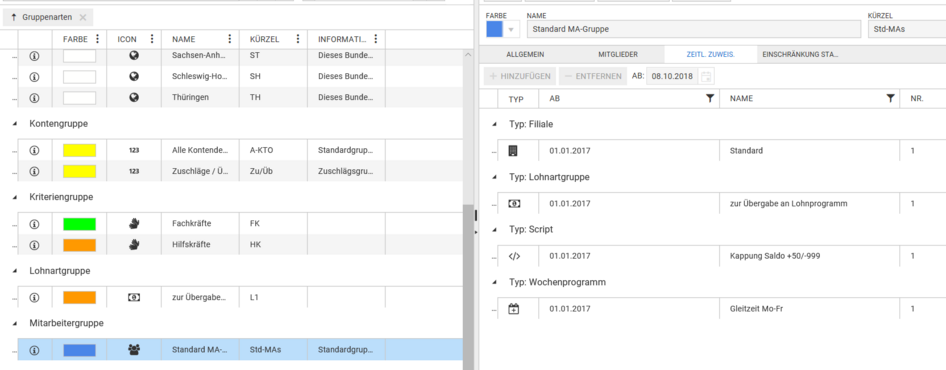This screenshot has height=370, width=946.
Task: Click people icon of Standard MA row
Action: 134,349
